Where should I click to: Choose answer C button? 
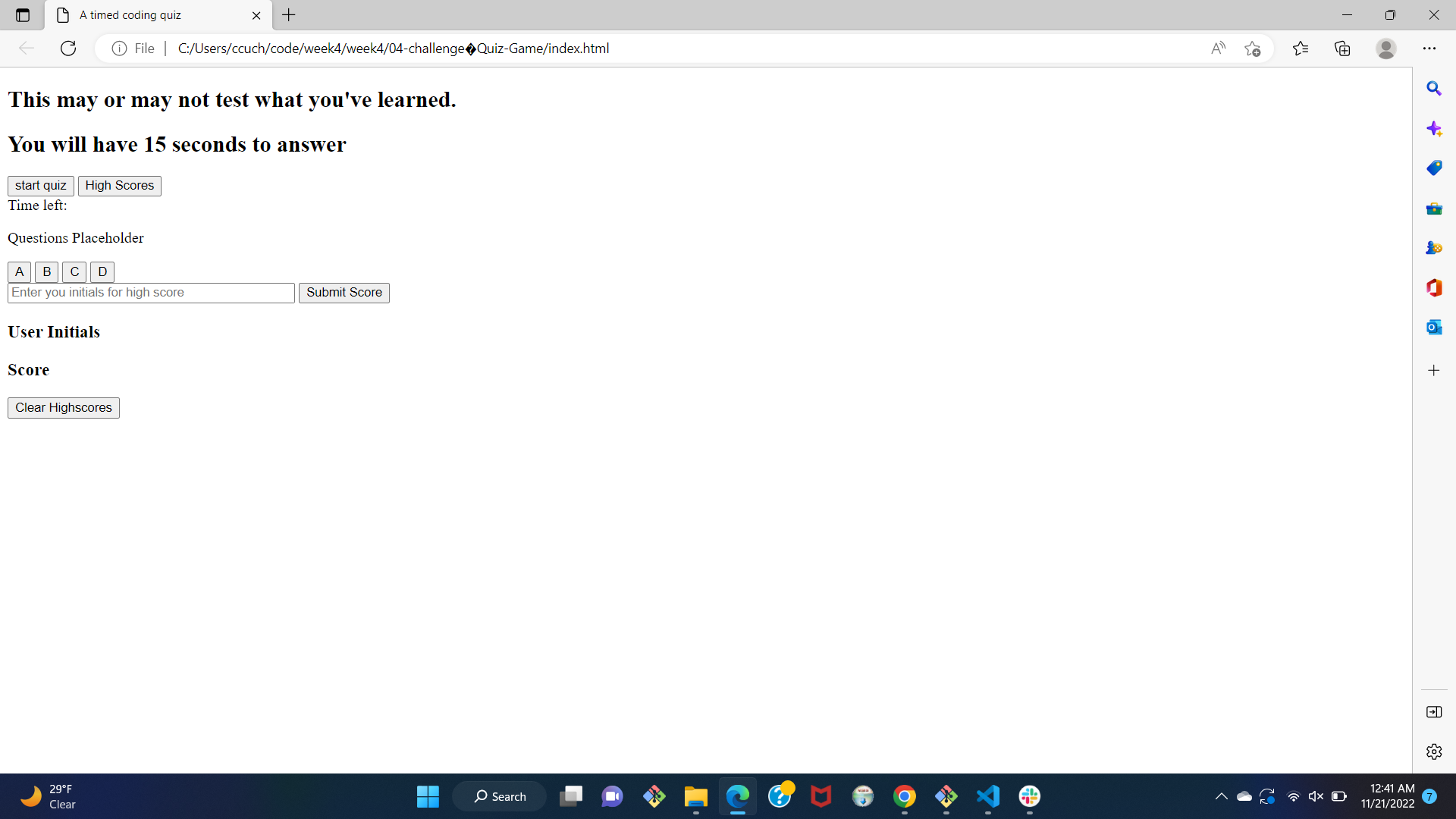tap(74, 272)
